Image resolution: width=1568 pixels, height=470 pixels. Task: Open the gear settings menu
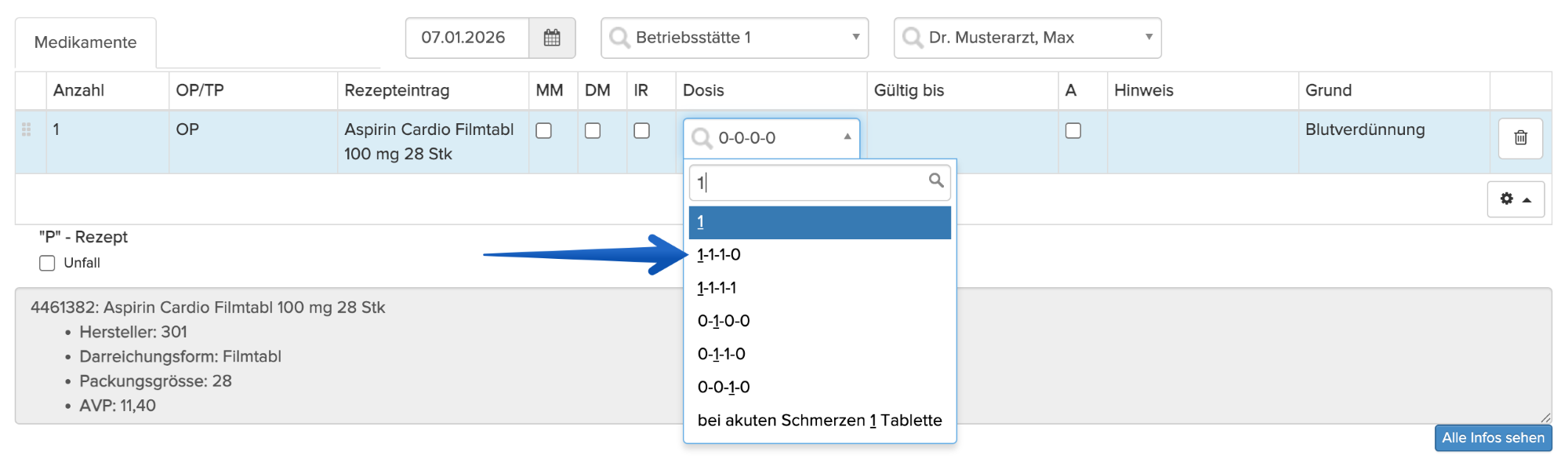point(1515,199)
